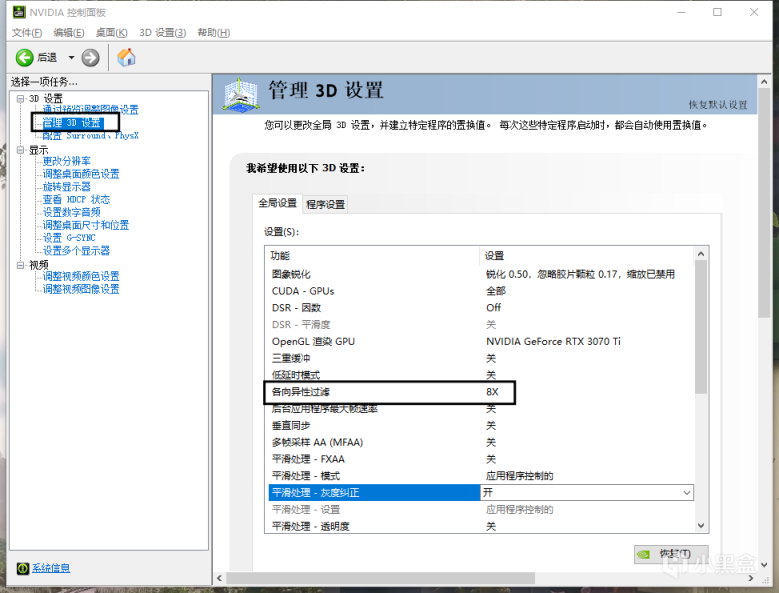Click the settings list scrollbar thumb
Image resolution: width=779 pixels, height=593 pixels.
pyautogui.click(x=701, y=327)
